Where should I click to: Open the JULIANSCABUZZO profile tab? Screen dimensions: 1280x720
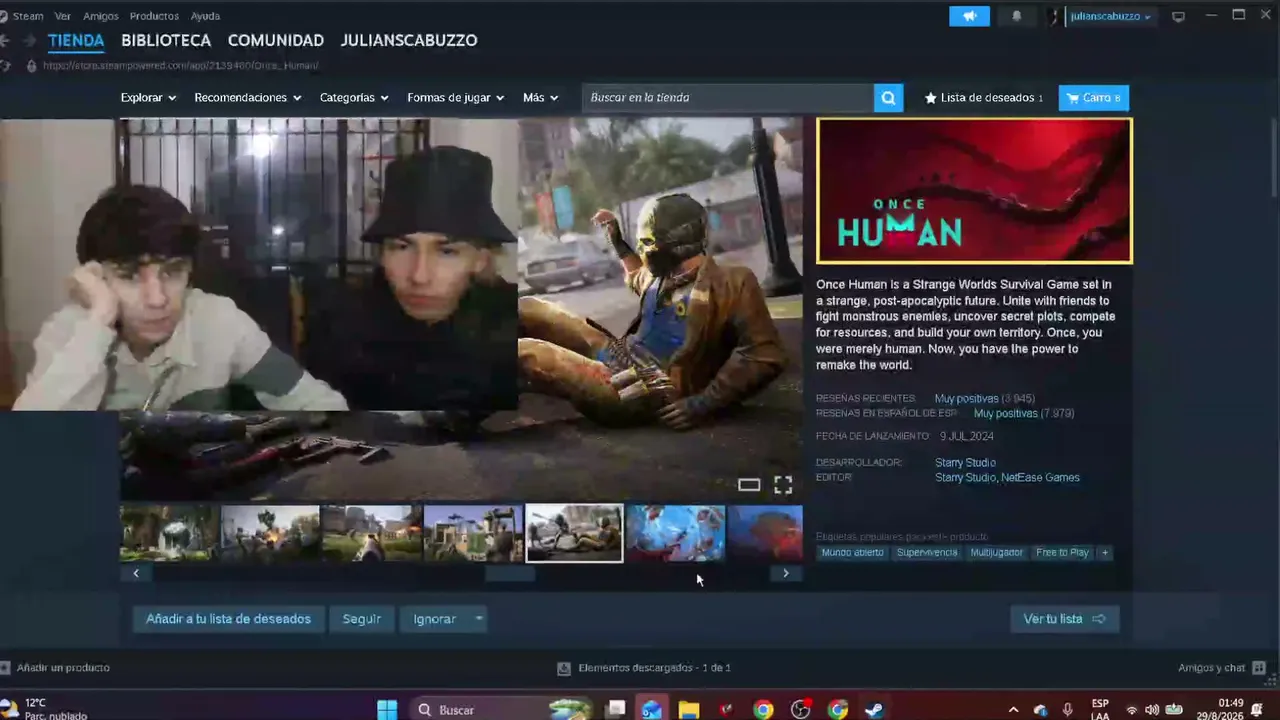click(409, 41)
